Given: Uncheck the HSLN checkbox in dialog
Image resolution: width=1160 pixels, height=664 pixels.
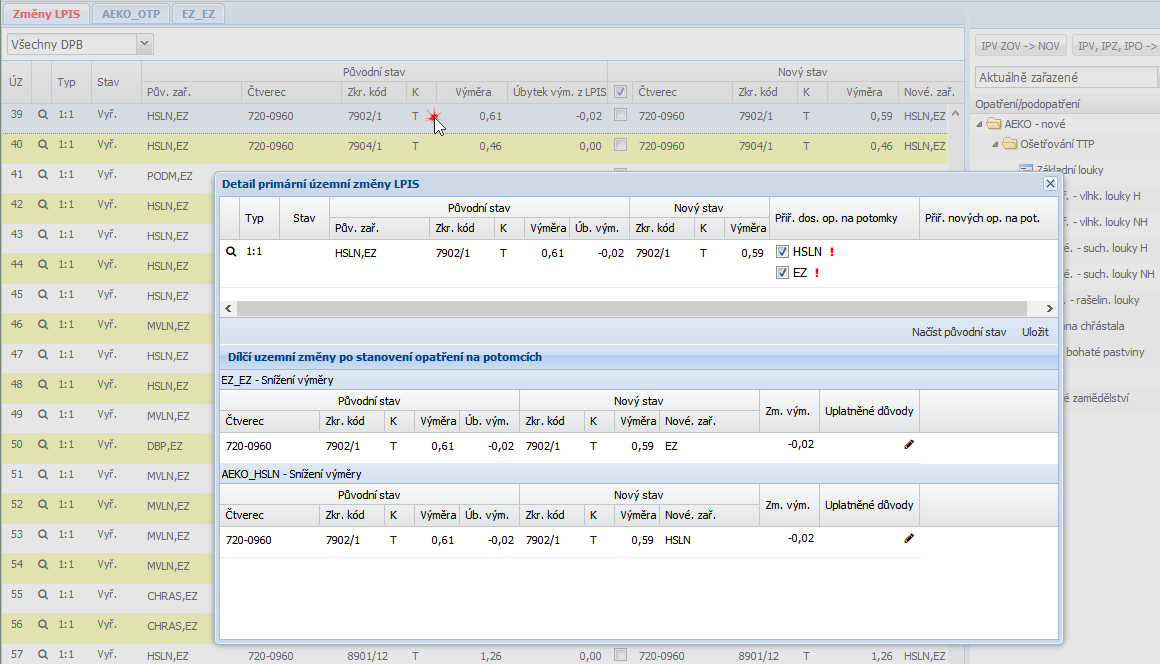Looking at the screenshot, I should pos(782,251).
